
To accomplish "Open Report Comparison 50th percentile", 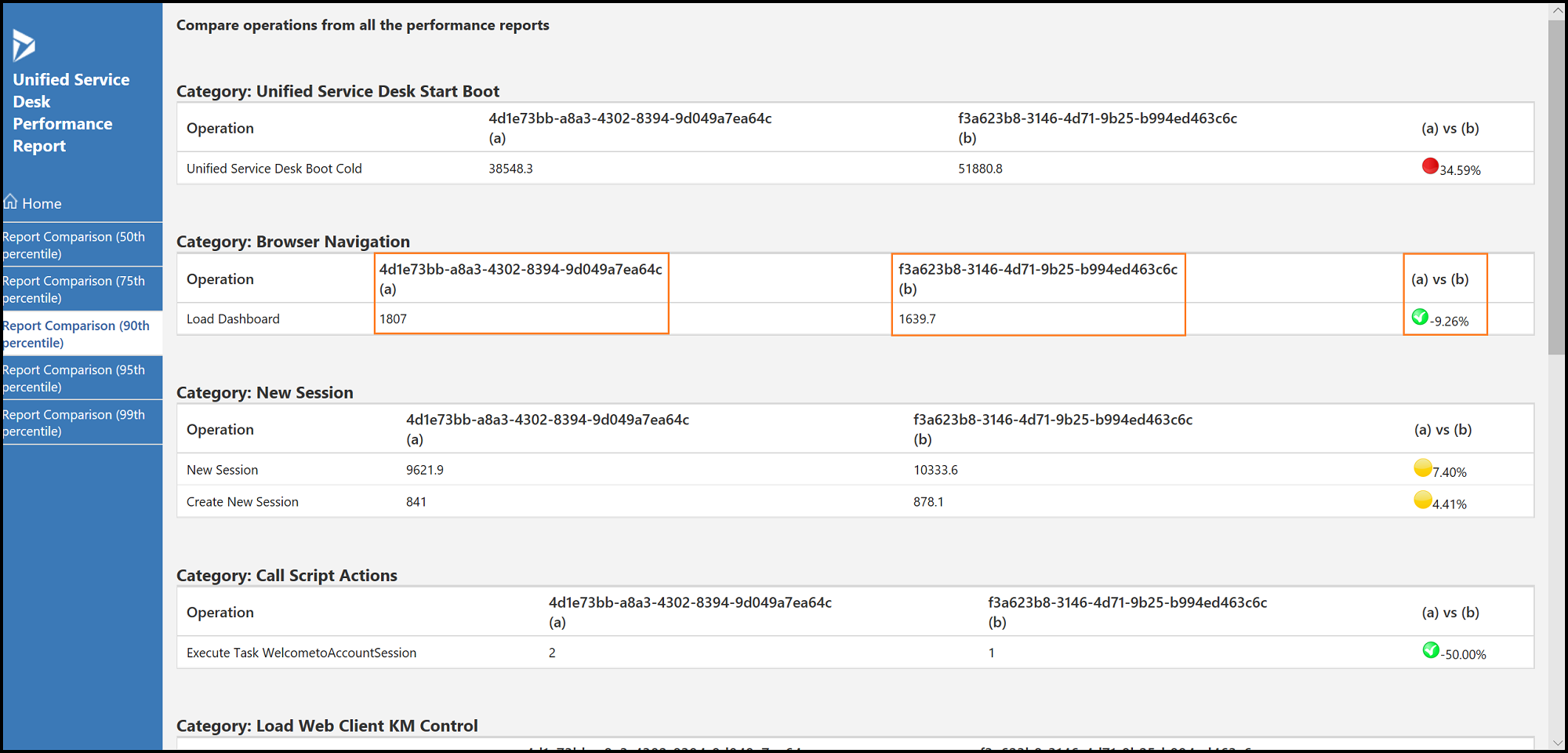I will (x=82, y=245).
